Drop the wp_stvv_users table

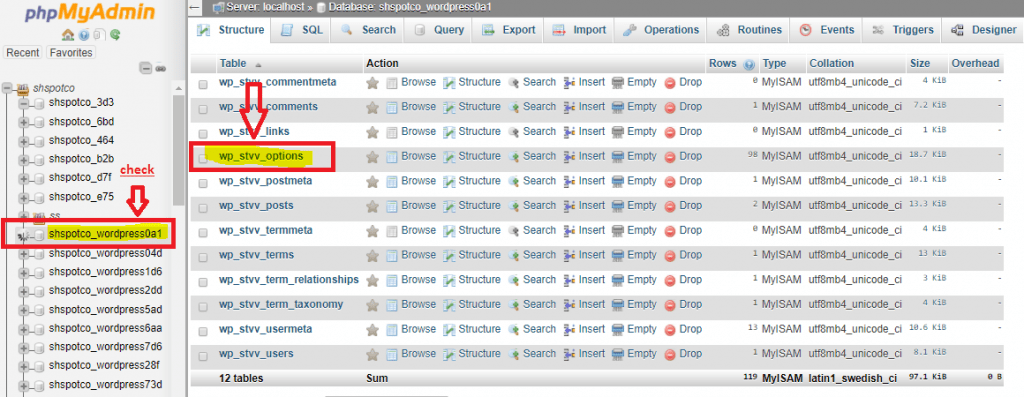(683, 354)
